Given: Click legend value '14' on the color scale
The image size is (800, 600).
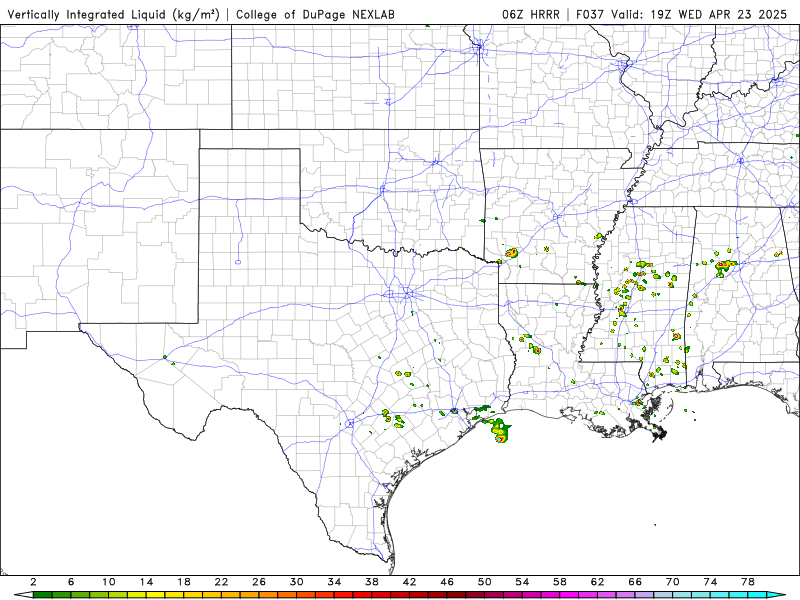Looking at the screenshot, I should pyautogui.click(x=146, y=582).
